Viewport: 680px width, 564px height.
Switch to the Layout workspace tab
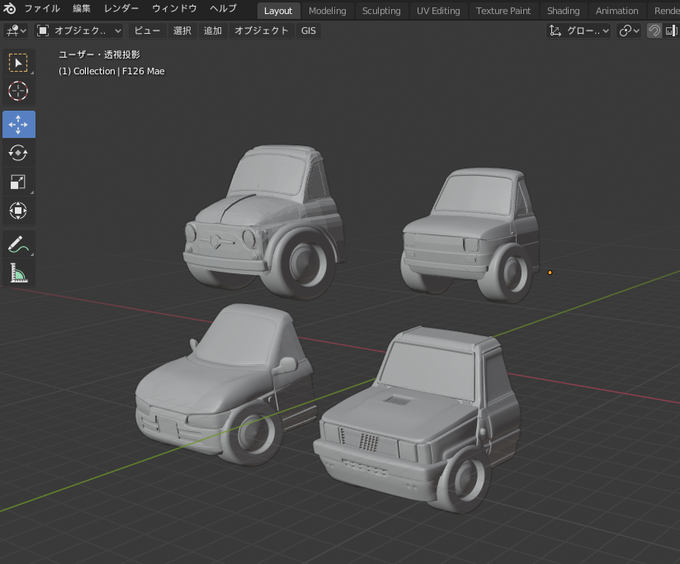pyautogui.click(x=278, y=11)
